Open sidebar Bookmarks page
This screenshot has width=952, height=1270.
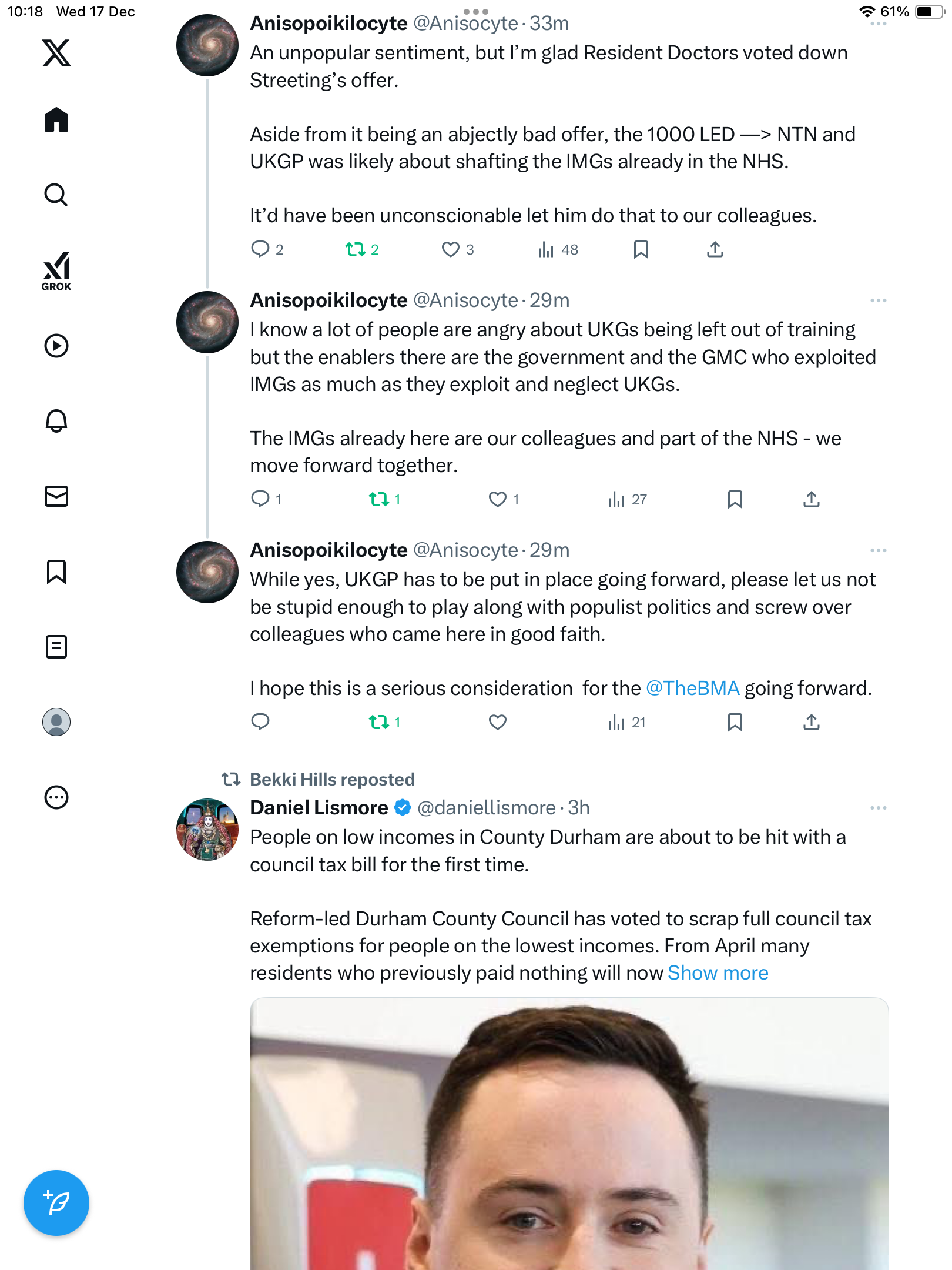point(56,571)
